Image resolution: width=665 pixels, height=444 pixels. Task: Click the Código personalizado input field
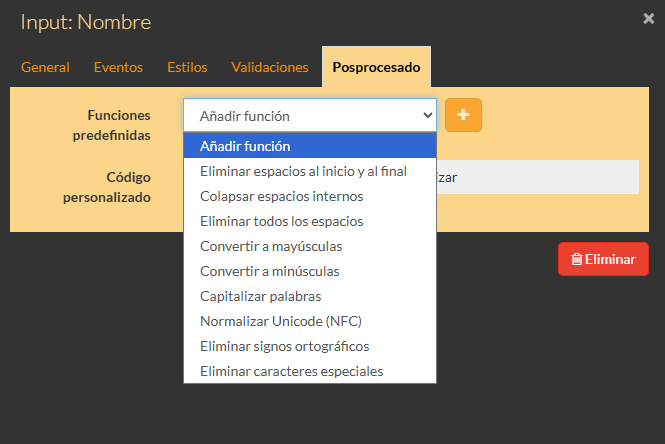pyautogui.click(x=537, y=177)
